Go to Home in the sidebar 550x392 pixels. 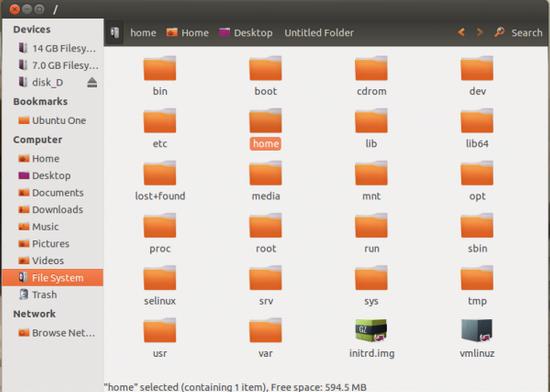tap(39, 158)
